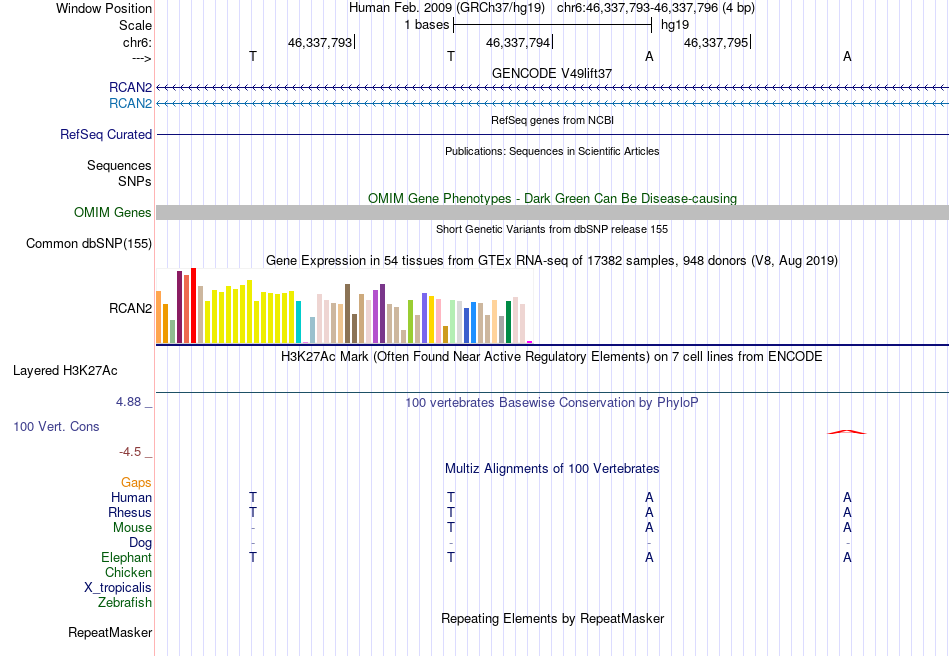Click the Chicken species row label
950x656 pixels.
(128, 572)
